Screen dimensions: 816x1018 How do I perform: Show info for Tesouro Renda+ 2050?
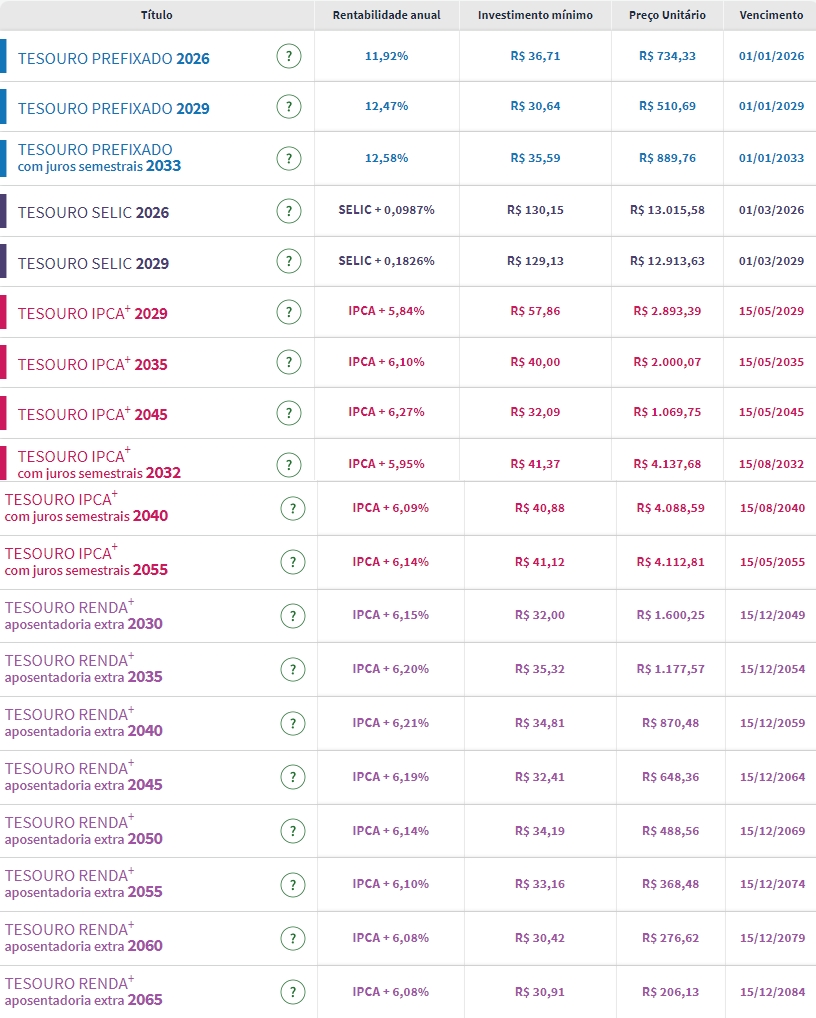[x=292, y=831]
